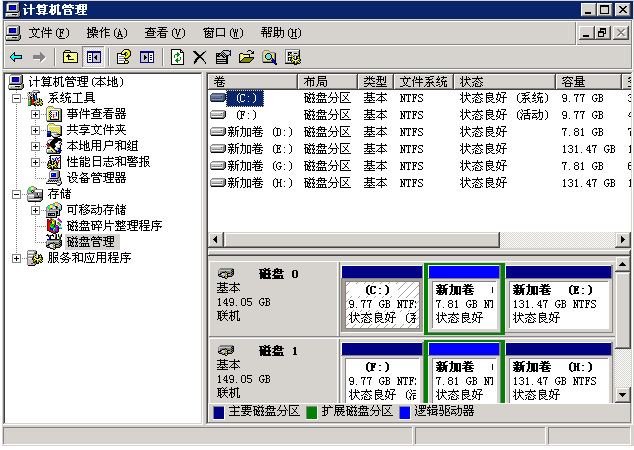Toggle Show/Hide Console Tree toolbar button

(94, 57)
